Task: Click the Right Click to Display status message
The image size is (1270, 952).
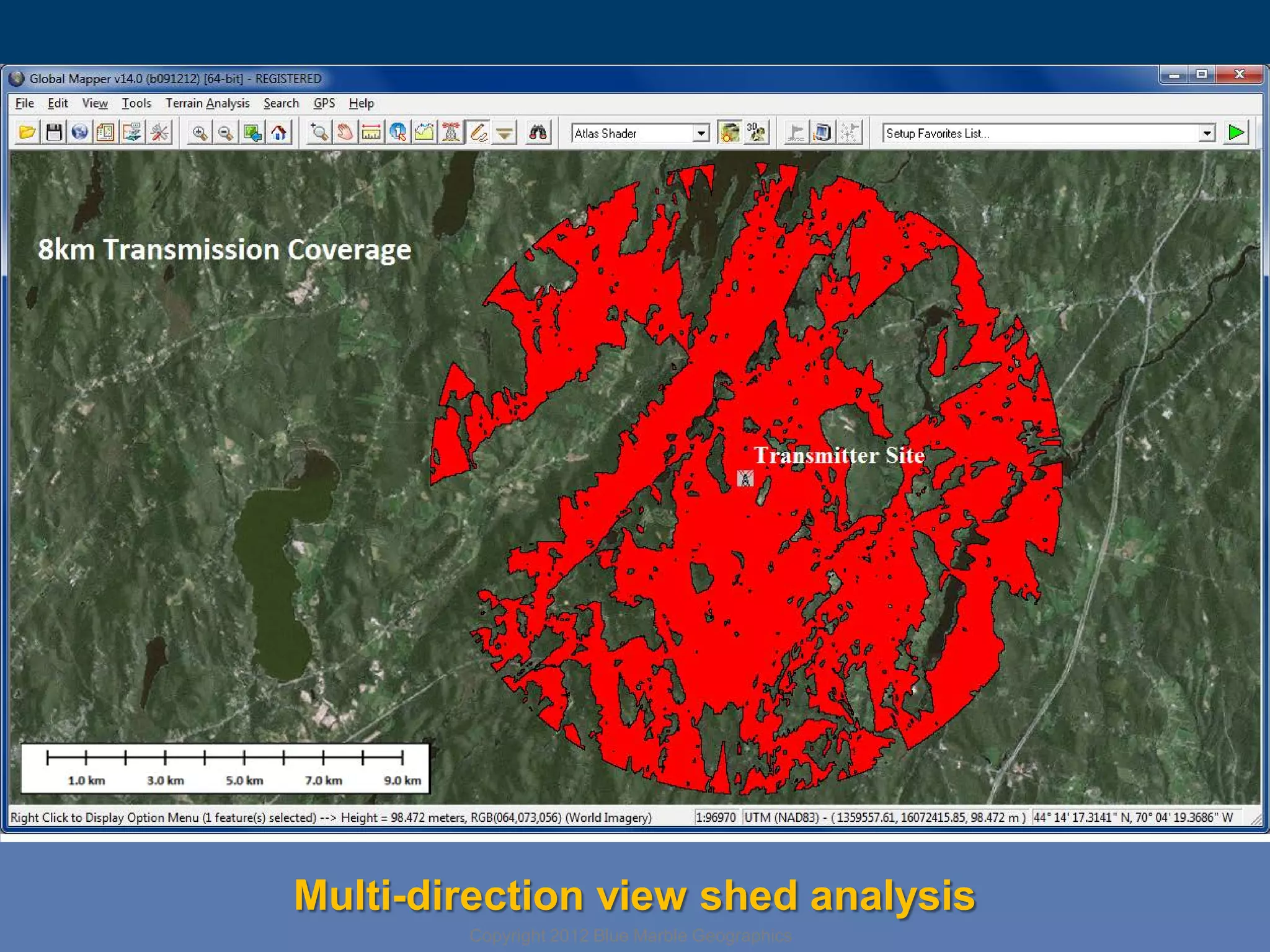Action: pyautogui.click(x=331, y=818)
